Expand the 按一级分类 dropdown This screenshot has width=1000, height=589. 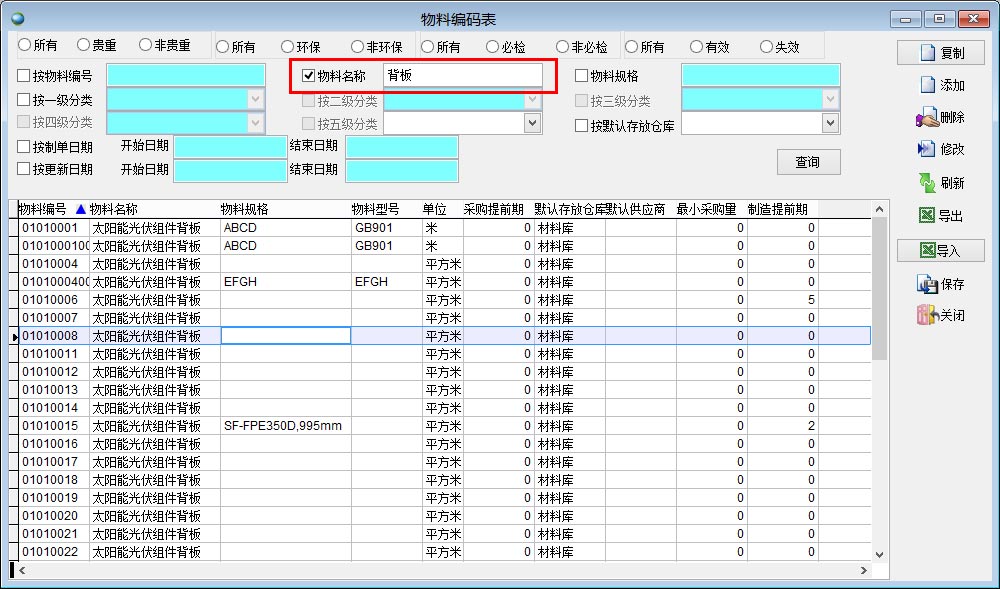click(256, 99)
